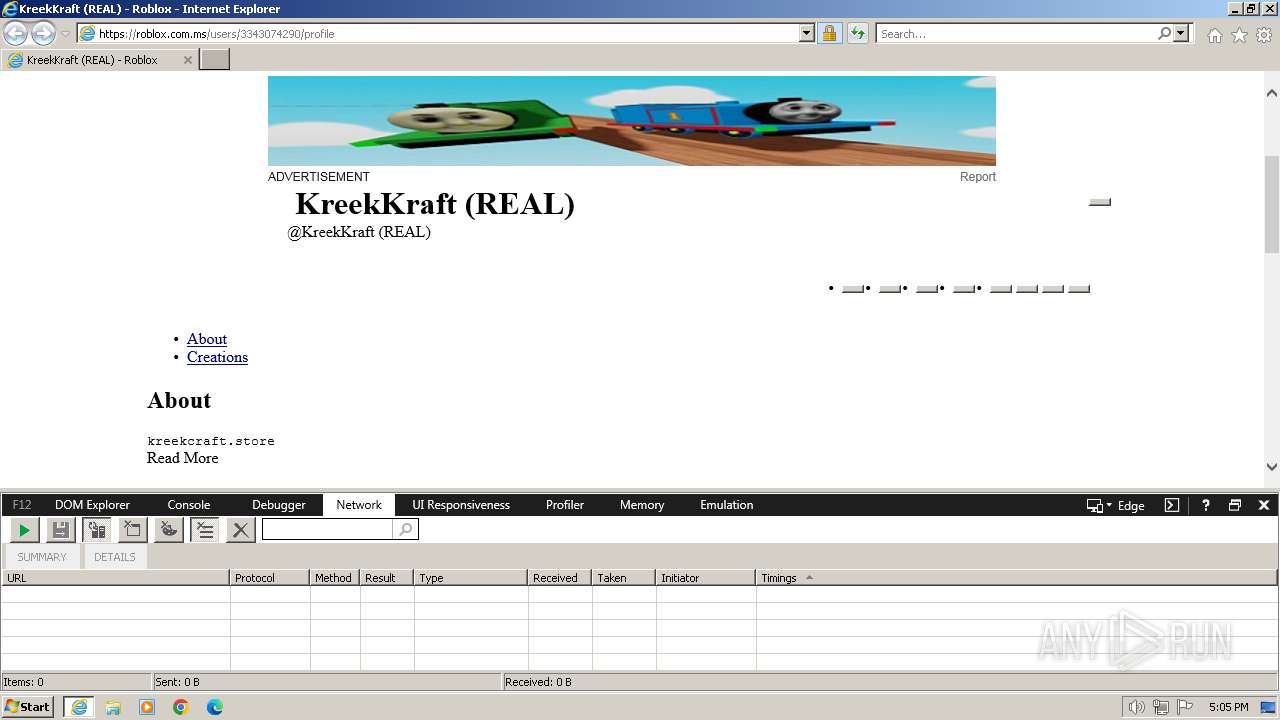Click the clear browser cache icon
Viewport: 1280px width, 720px height.
[x=133, y=530]
